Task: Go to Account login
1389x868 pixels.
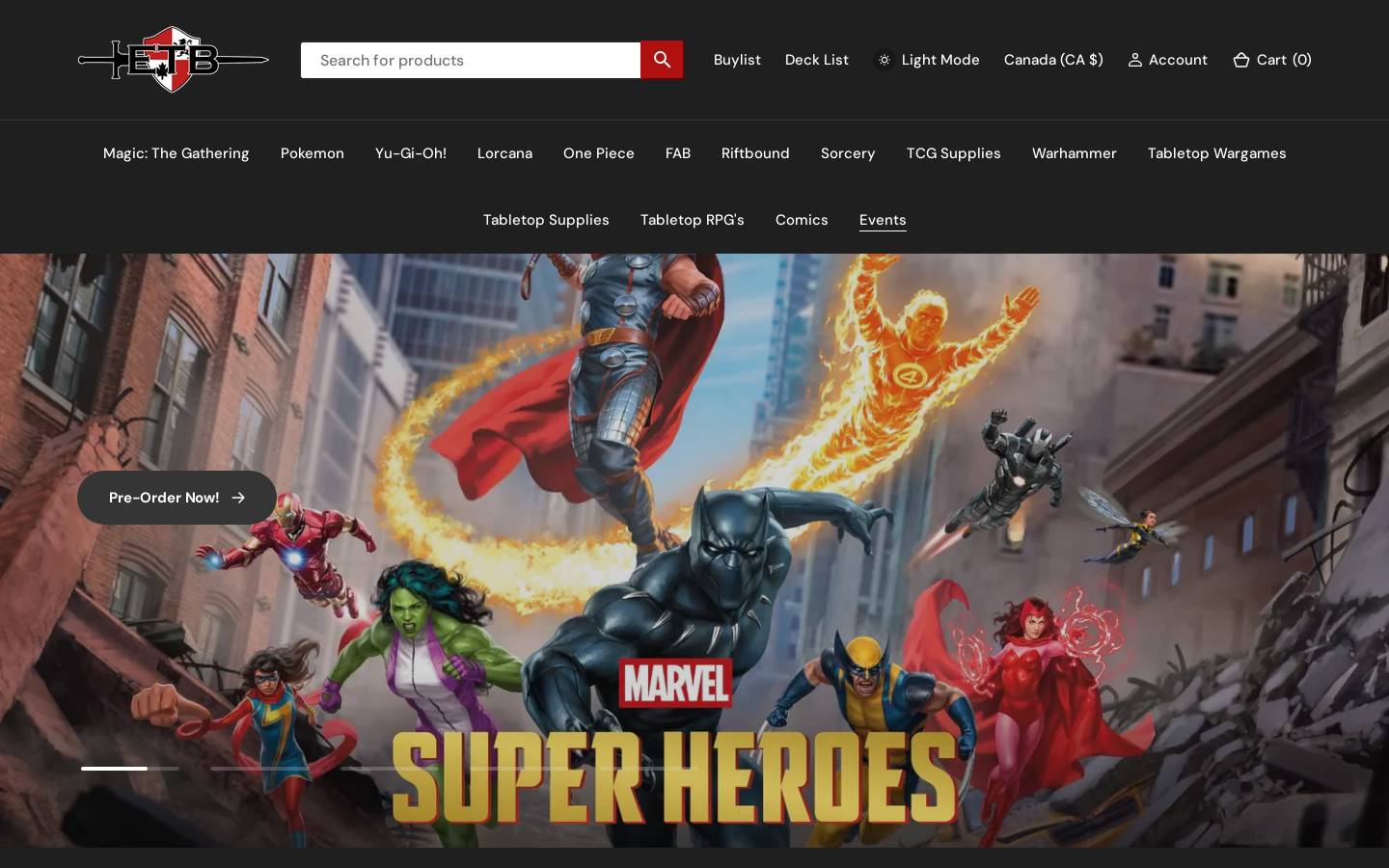Action: pyautogui.click(x=1167, y=60)
